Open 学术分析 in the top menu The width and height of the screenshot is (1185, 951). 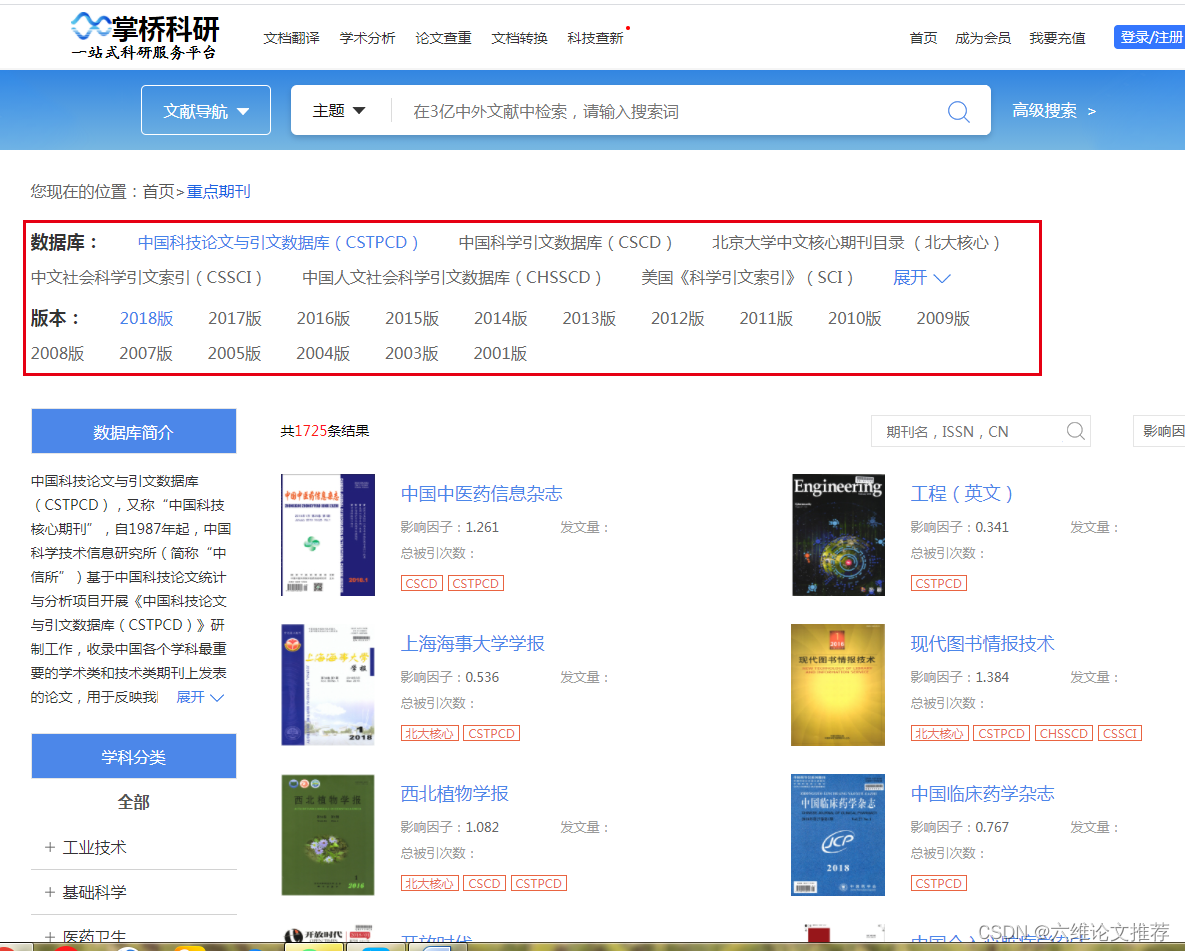pyautogui.click(x=367, y=38)
